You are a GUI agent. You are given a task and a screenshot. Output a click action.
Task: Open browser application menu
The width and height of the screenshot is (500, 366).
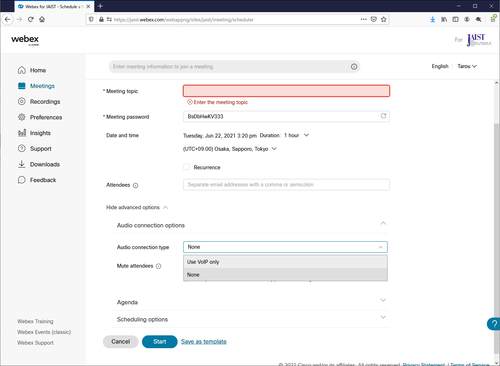[x=493, y=19]
